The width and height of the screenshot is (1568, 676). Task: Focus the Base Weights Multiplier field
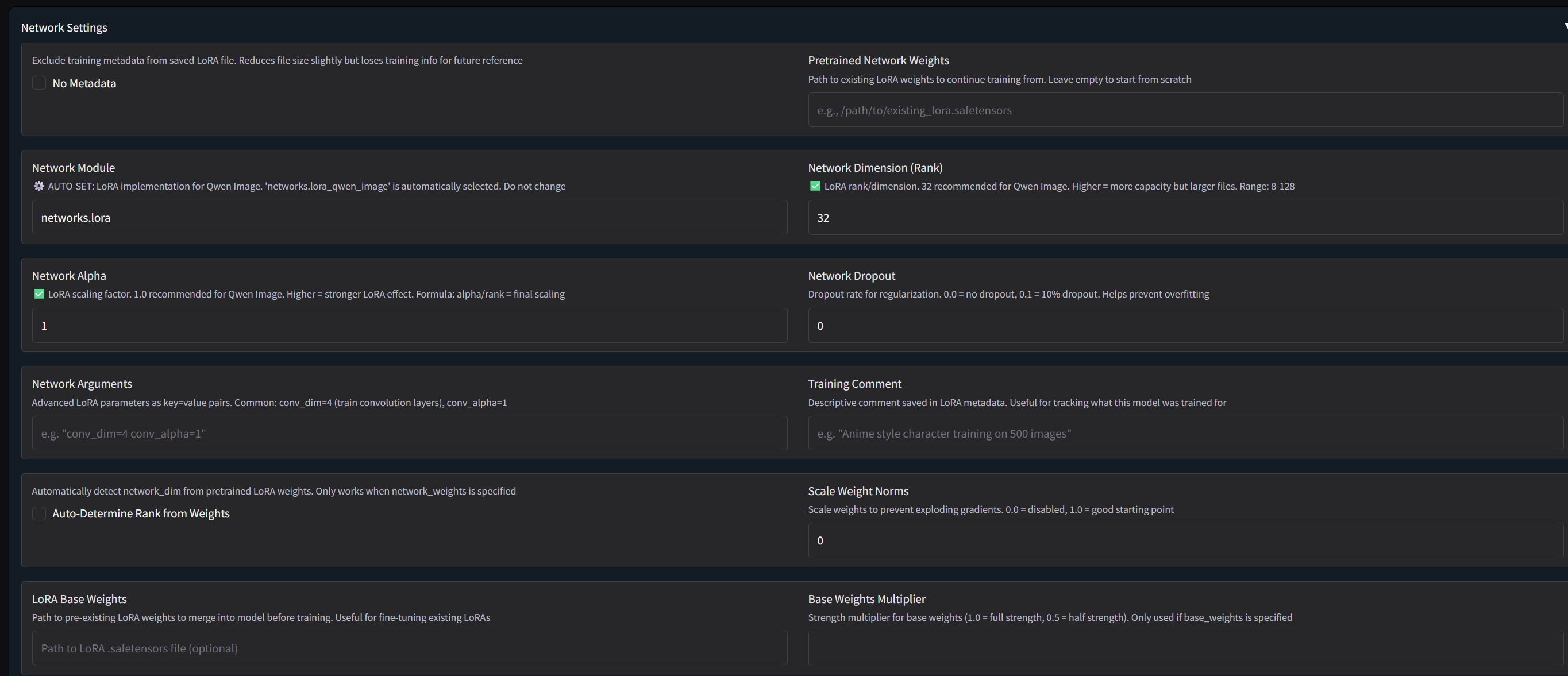coord(1185,648)
